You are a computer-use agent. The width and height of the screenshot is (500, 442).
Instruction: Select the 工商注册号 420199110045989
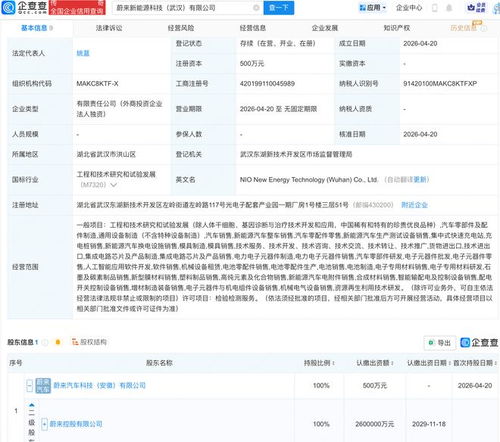267,84
